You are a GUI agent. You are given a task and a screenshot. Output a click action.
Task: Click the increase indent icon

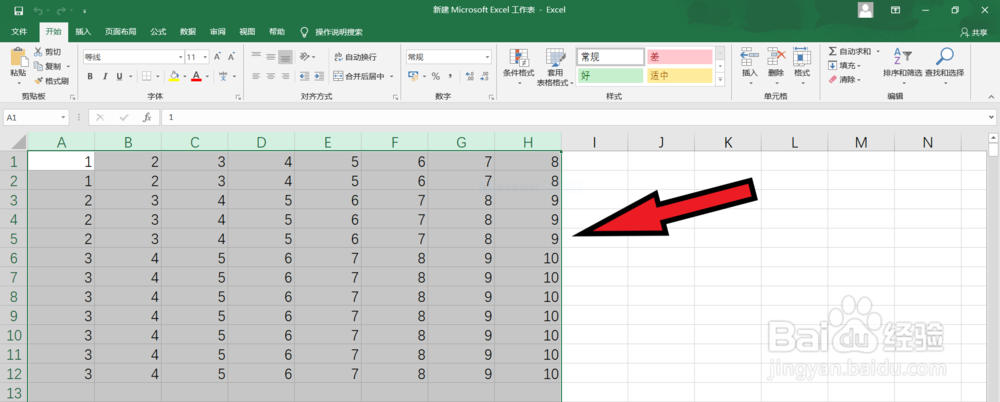point(318,77)
